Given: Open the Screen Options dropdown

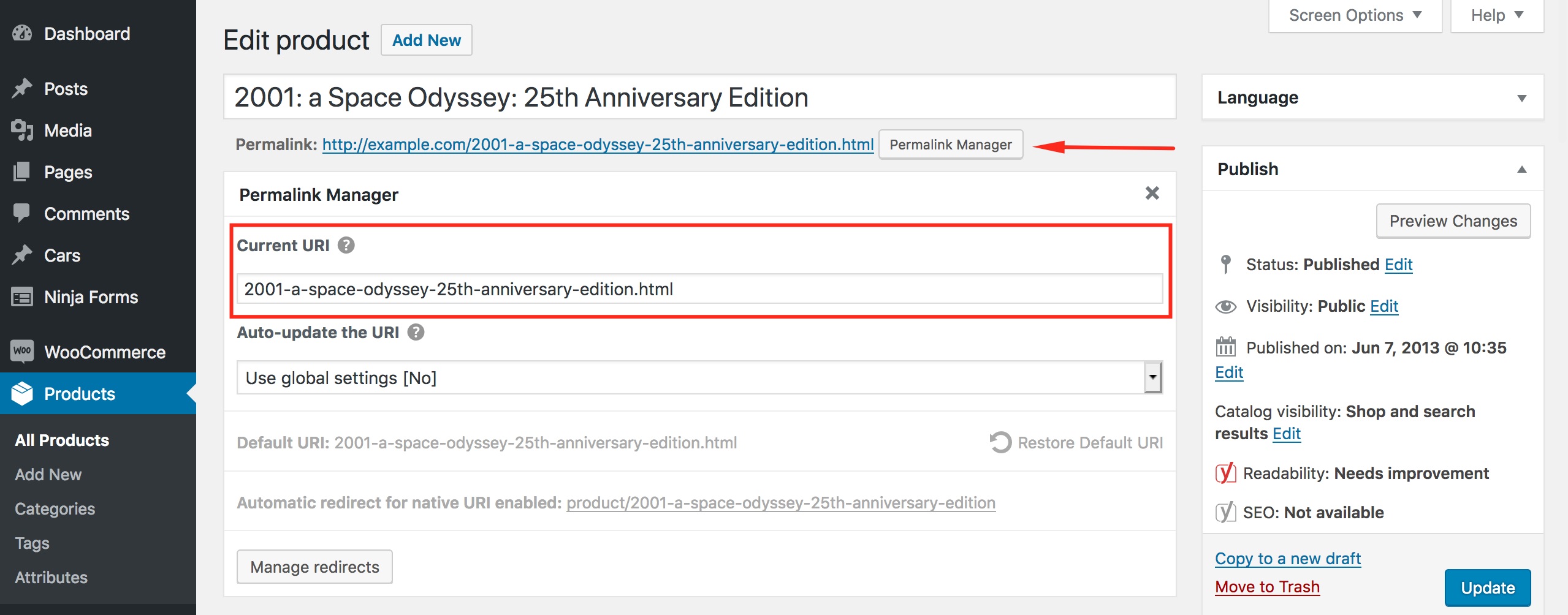Looking at the screenshot, I should pyautogui.click(x=1354, y=15).
